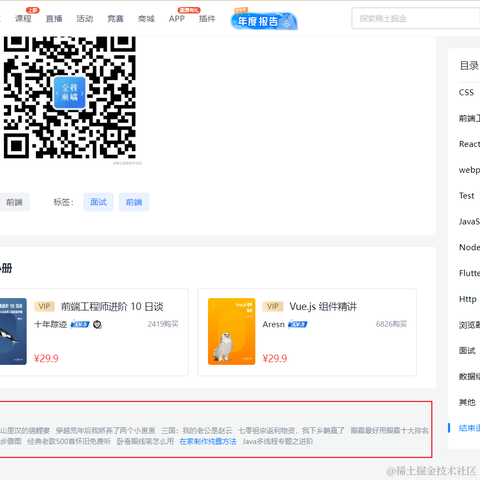Jump to Node section in 目录

(x=469, y=247)
